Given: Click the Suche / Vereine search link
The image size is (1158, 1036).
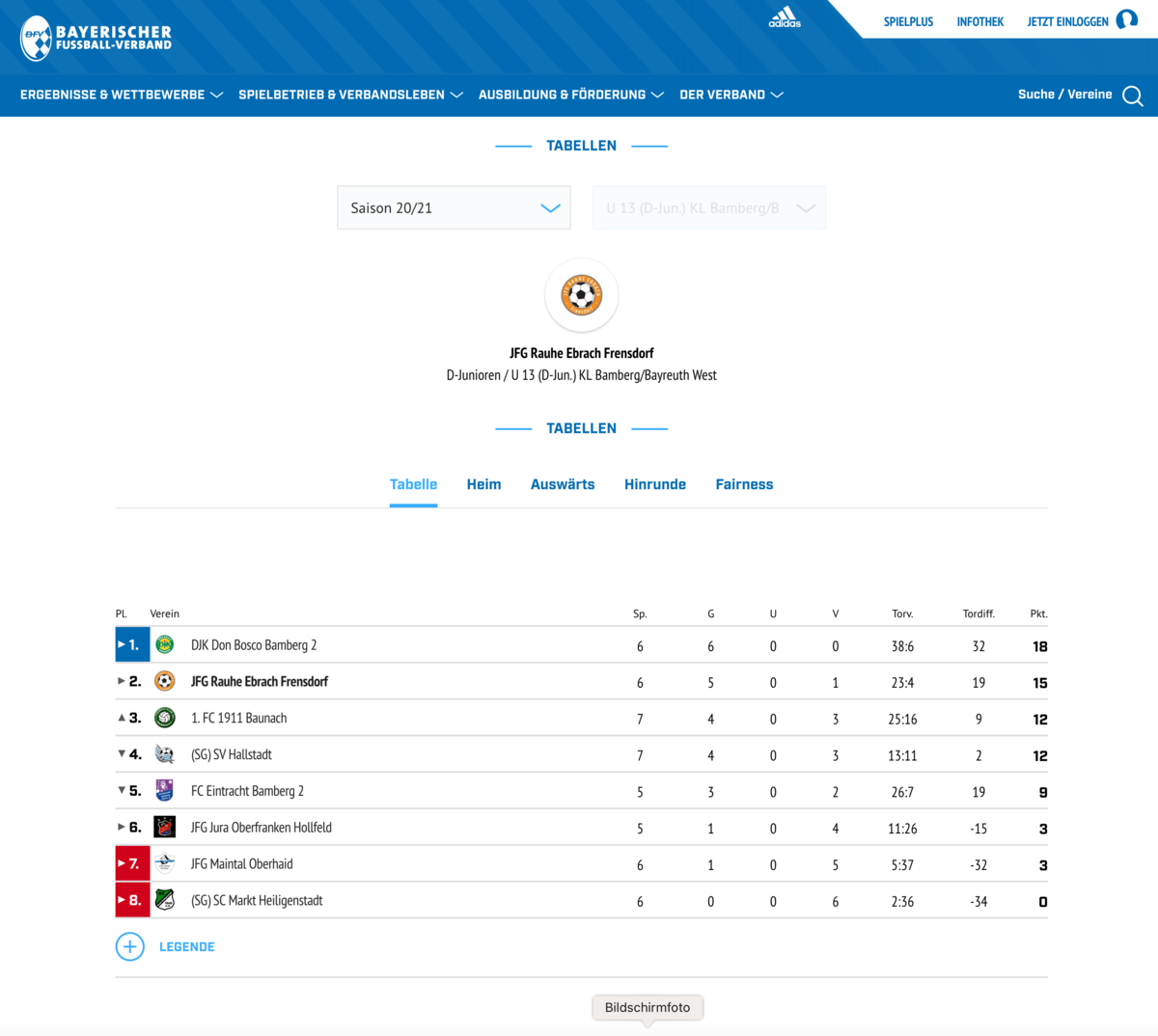Looking at the screenshot, I should pos(1065,95).
